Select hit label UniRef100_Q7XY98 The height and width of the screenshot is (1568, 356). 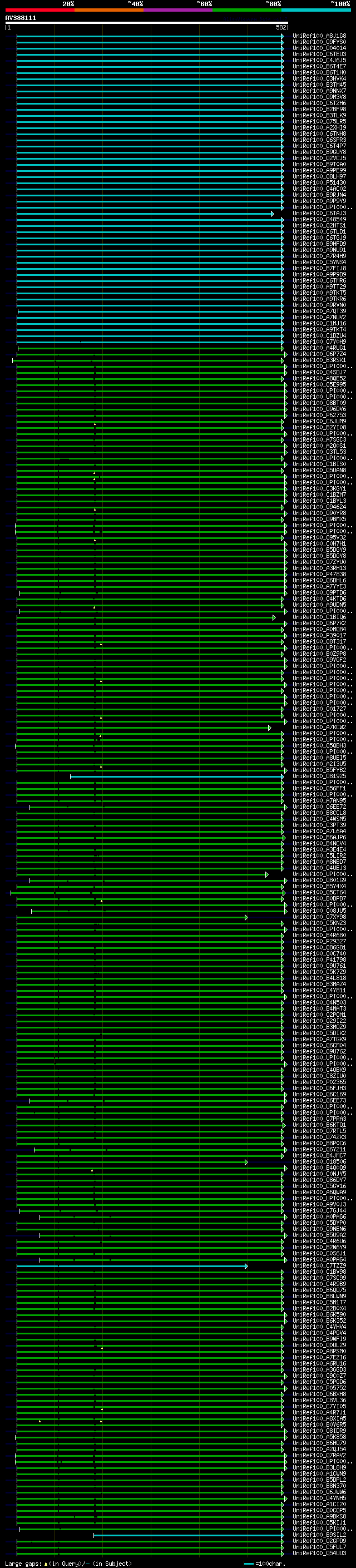click(319, 917)
